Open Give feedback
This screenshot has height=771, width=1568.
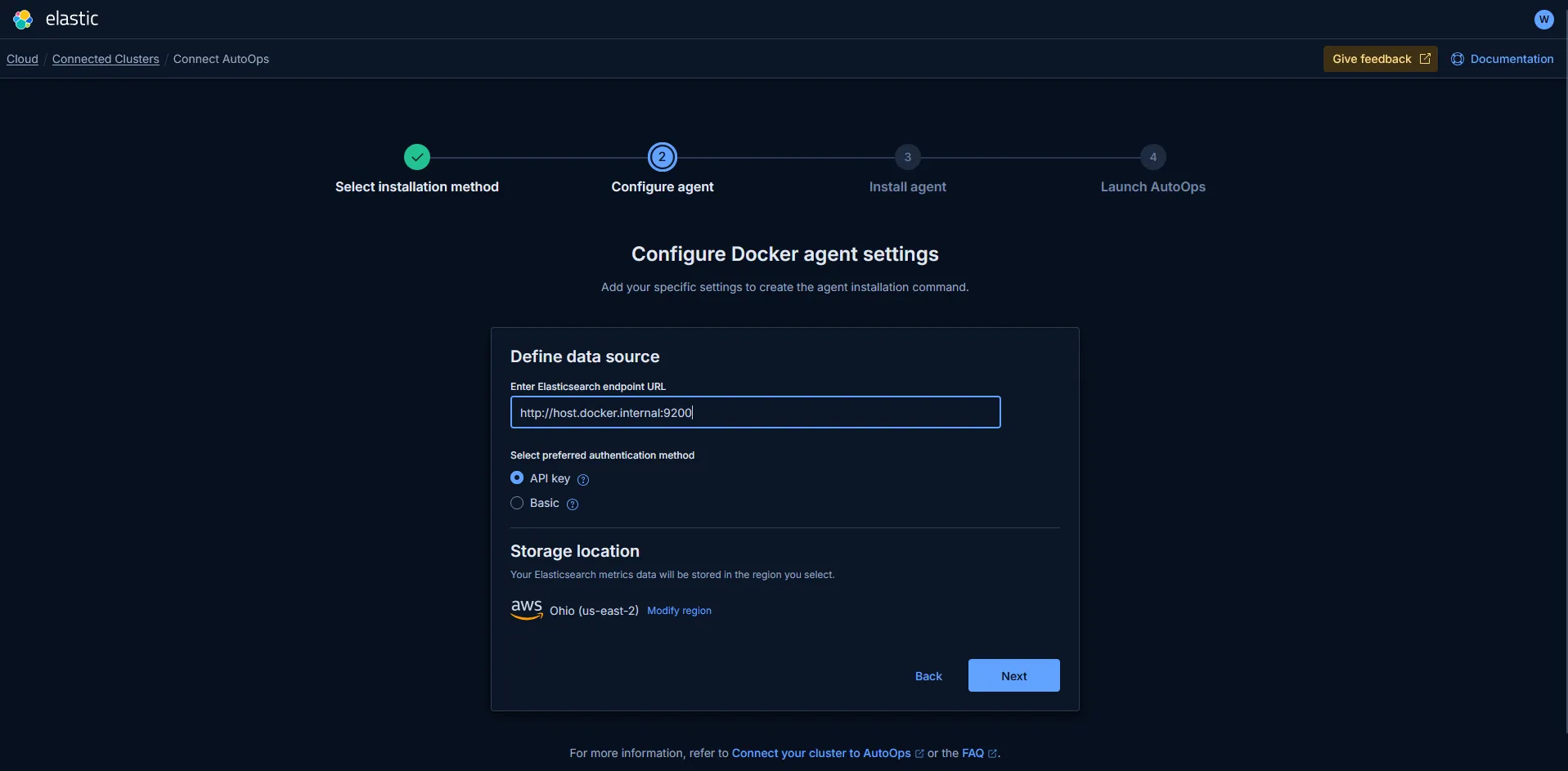click(1380, 59)
